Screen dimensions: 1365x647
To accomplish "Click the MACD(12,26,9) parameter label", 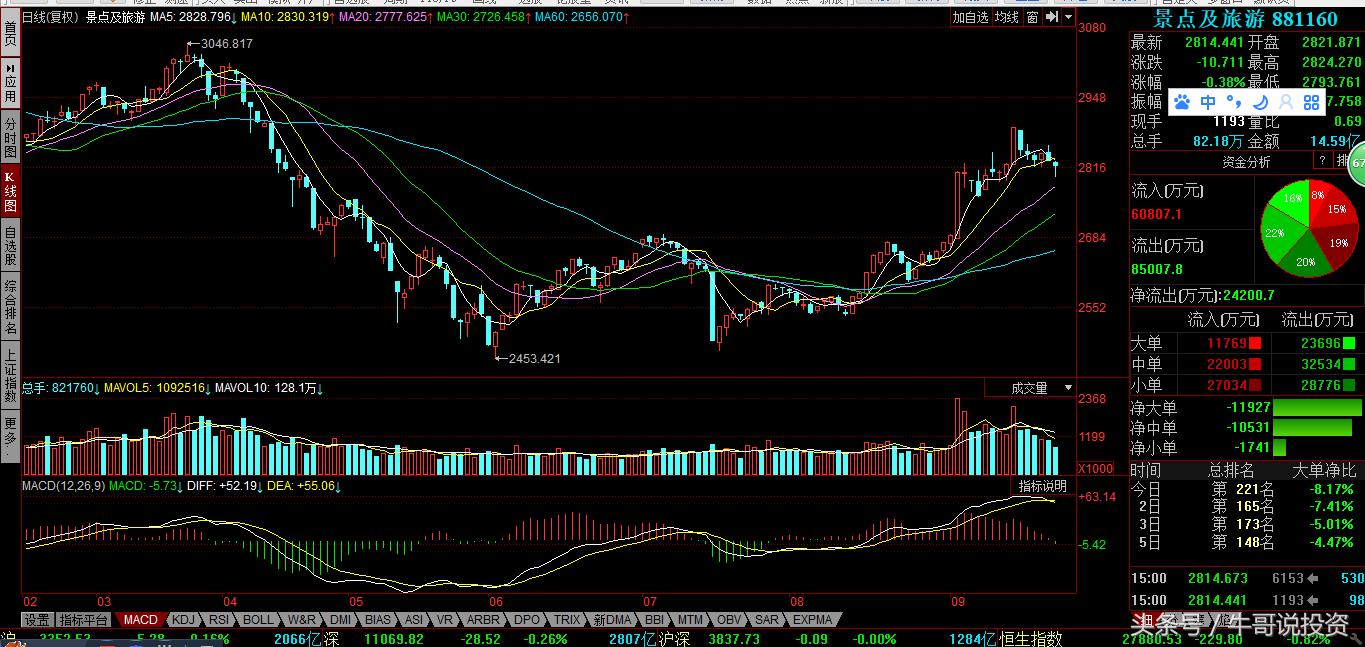I will click(64, 485).
